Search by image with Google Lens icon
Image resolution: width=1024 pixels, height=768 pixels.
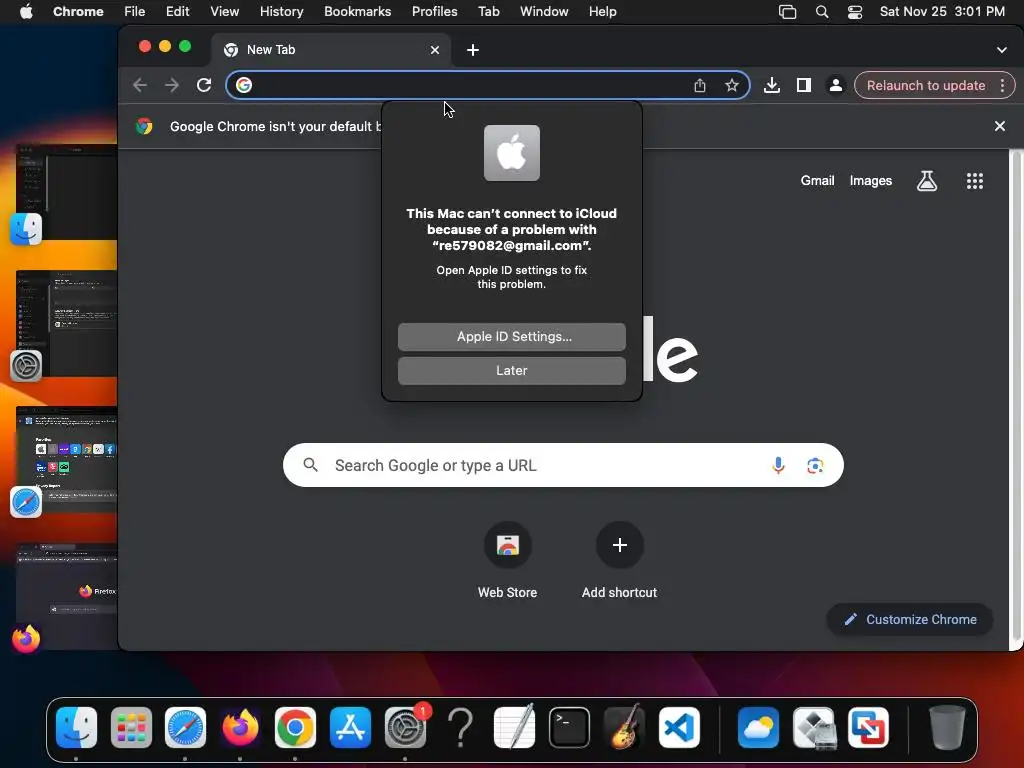pyautogui.click(x=814, y=466)
